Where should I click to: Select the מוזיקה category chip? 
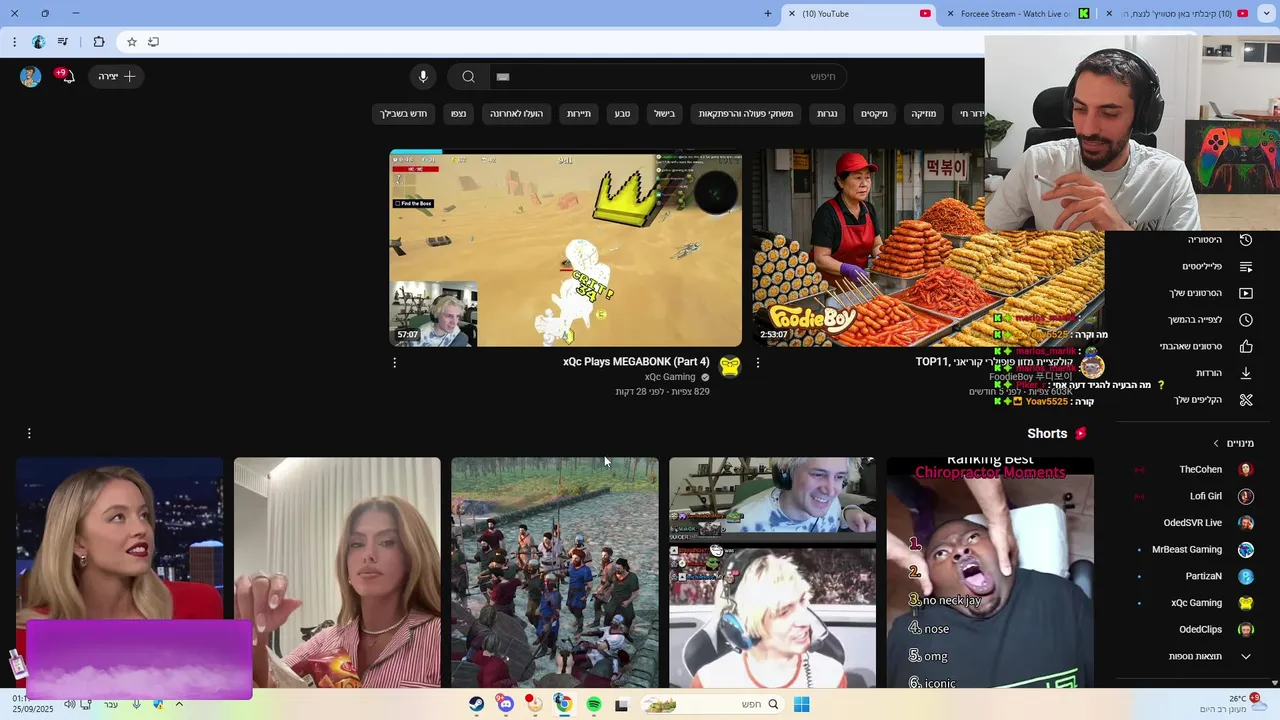[923, 114]
